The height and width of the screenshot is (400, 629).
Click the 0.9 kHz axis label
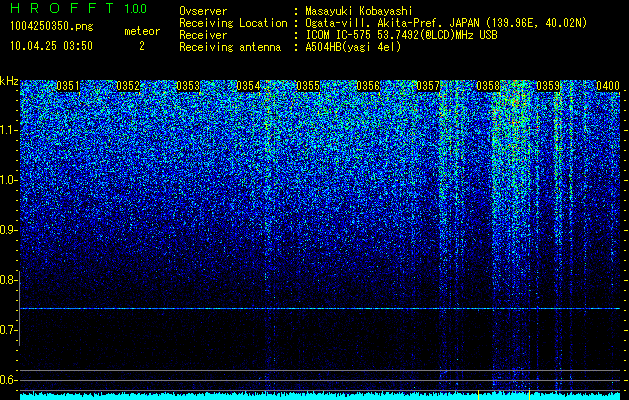tap(9, 230)
